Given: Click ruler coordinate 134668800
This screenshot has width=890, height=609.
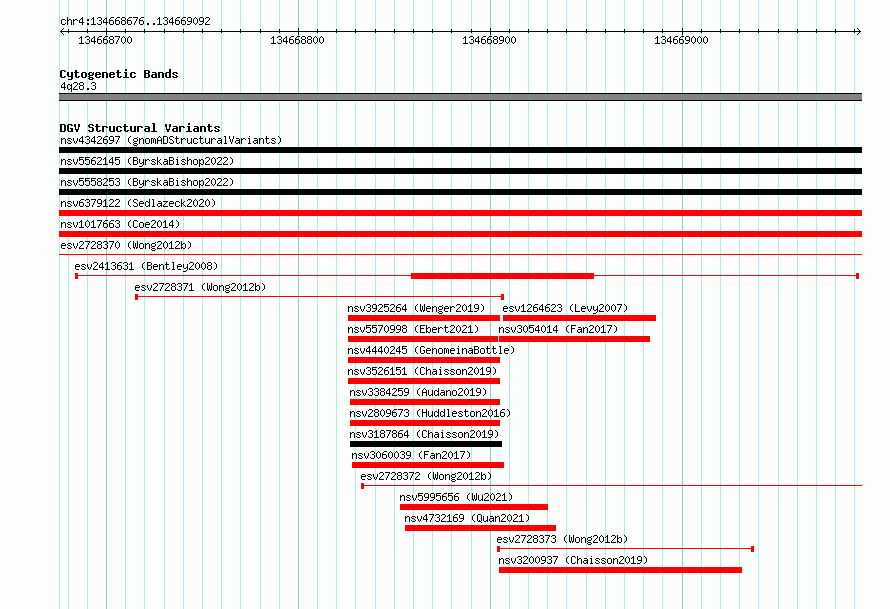Looking at the screenshot, I should [x=297, y=40].
